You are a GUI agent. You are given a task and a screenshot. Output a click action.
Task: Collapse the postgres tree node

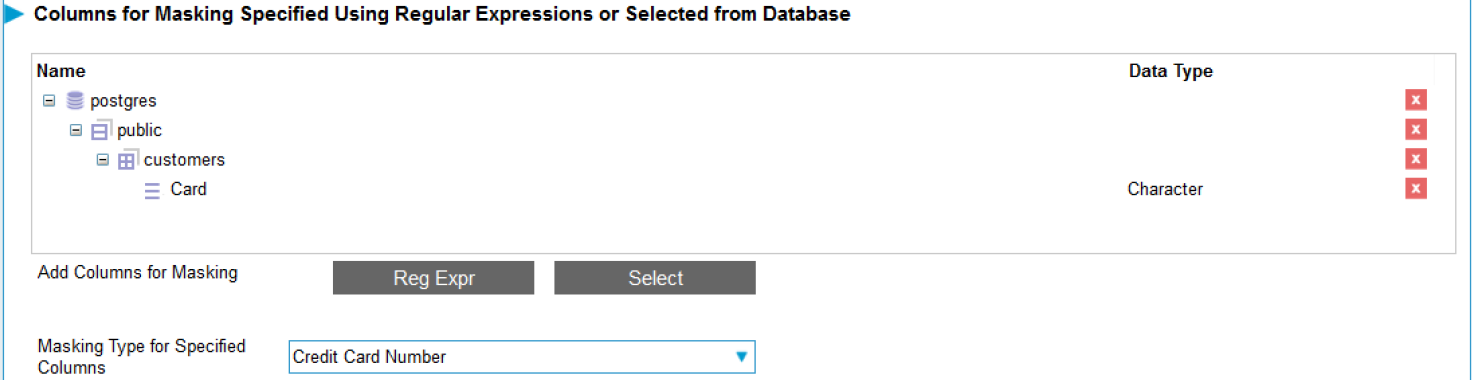(49, 101)
